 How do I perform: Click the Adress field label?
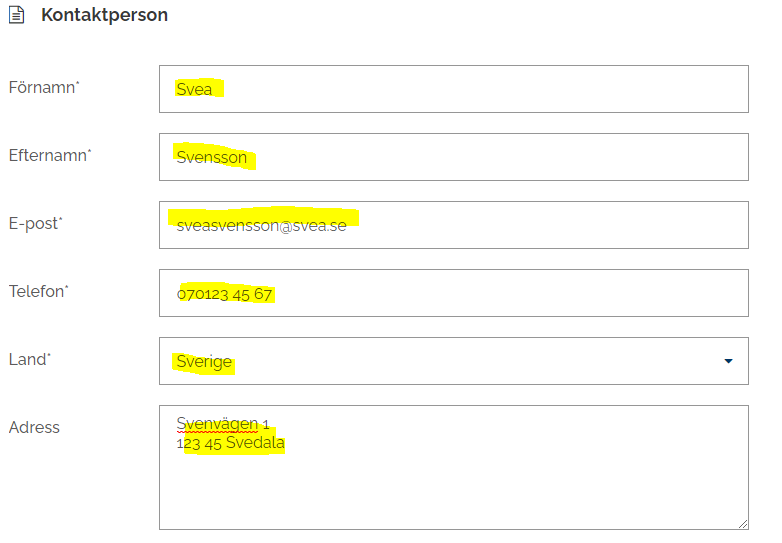point(34,428)
